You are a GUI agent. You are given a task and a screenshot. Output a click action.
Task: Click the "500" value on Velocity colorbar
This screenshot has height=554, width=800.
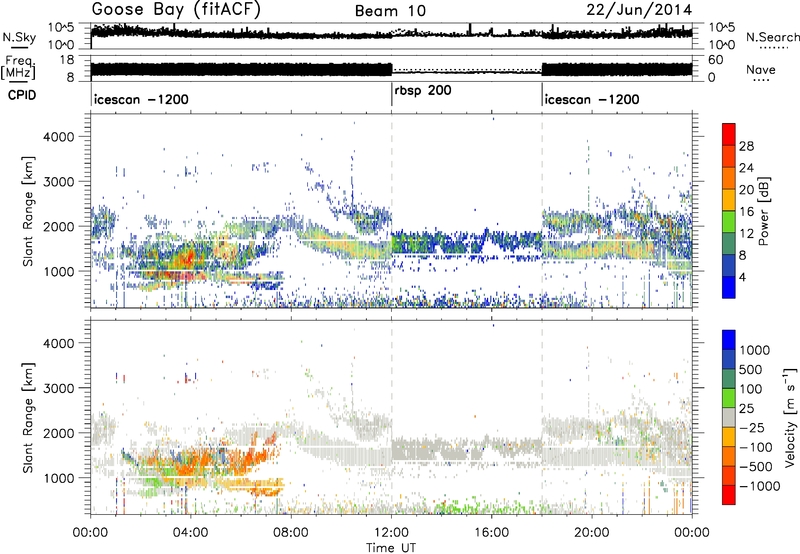[x=752, y=370]
